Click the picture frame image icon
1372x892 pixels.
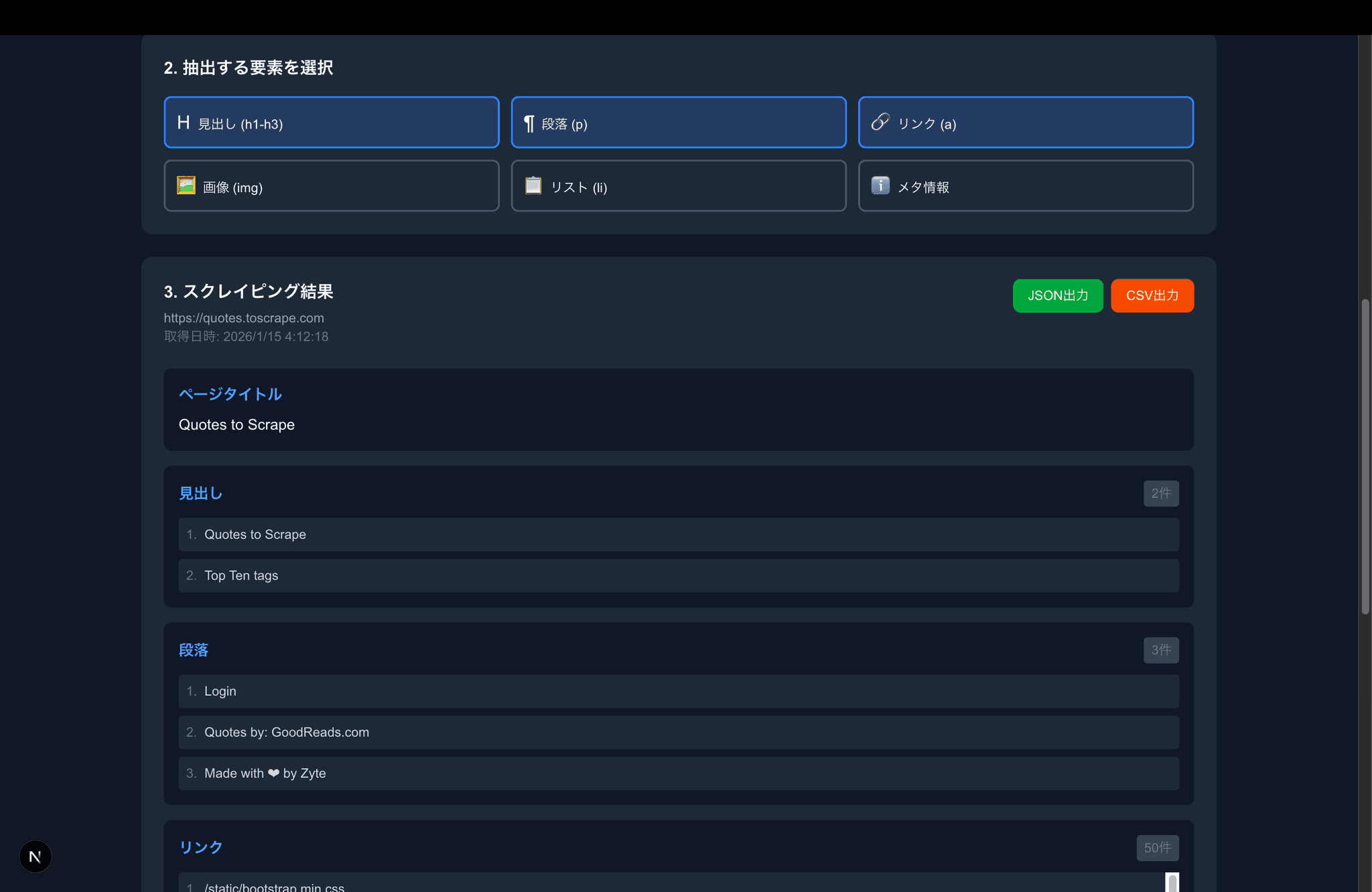(x=186, y=185)
